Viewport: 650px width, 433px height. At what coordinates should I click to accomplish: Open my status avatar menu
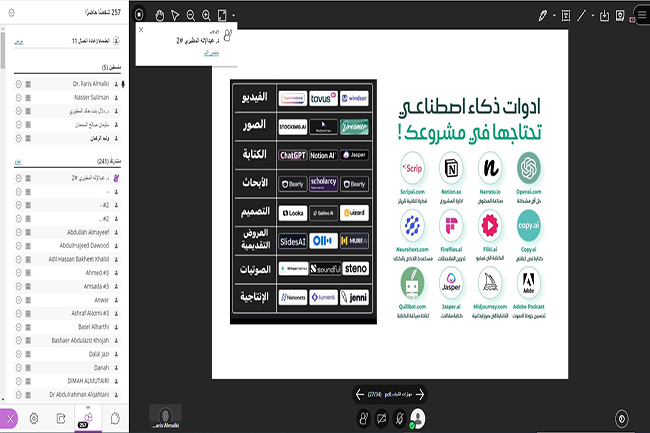(417, 418)
